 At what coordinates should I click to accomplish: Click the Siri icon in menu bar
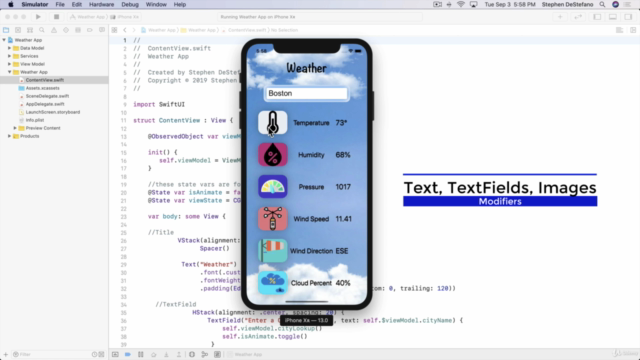pyautogui.click(x=616, y=4)
